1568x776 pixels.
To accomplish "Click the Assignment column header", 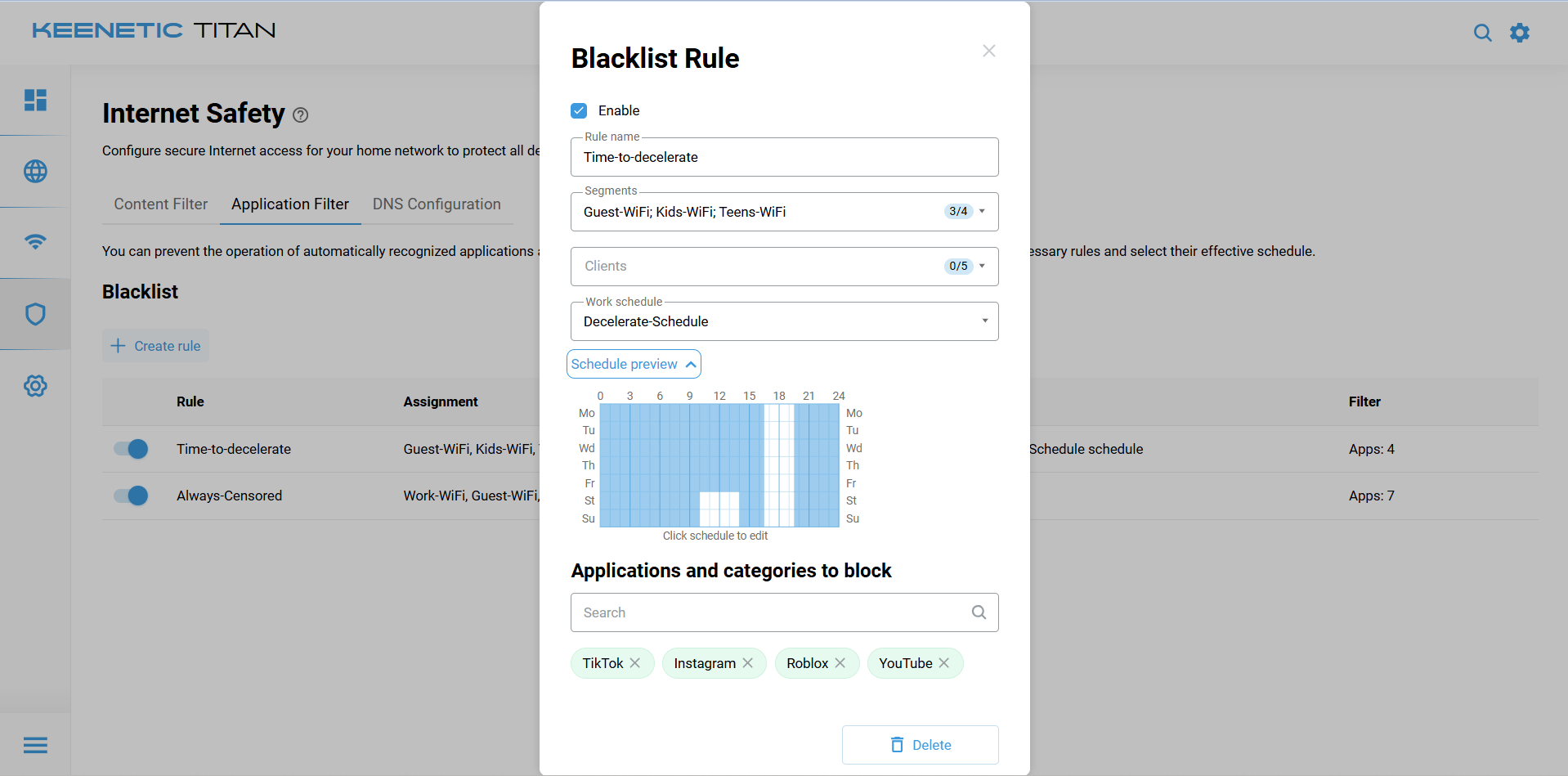I will pyautogui.click(x=441, y=401).
